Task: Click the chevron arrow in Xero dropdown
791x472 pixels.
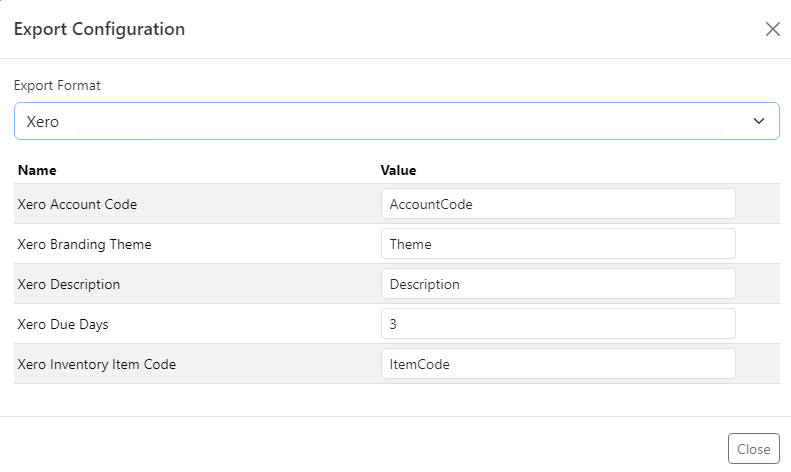Action: point(759,121)
